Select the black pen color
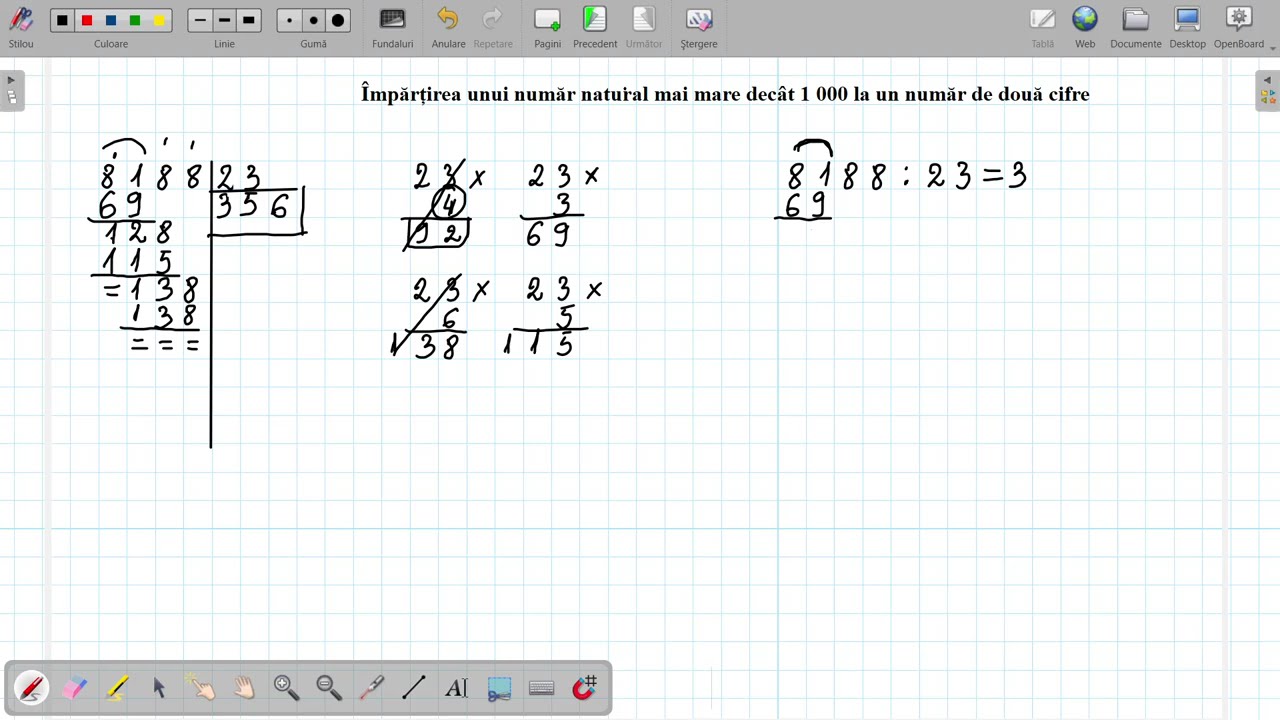The image size is (1280, 720). 63,20
